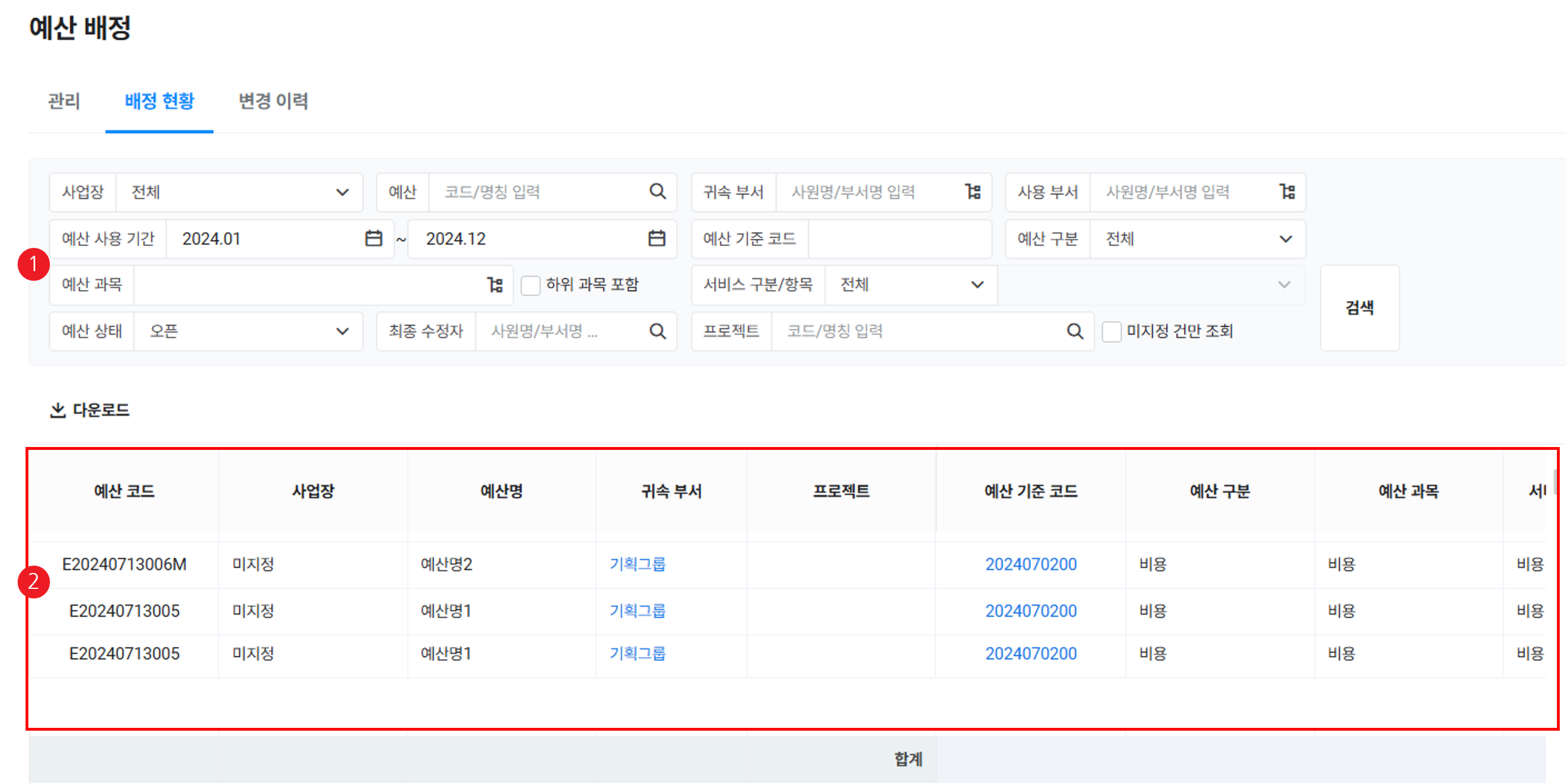Viewport: 1566px width, 784px height.
Task: Click the 다운로드 download button
Action: coord(90,410)
